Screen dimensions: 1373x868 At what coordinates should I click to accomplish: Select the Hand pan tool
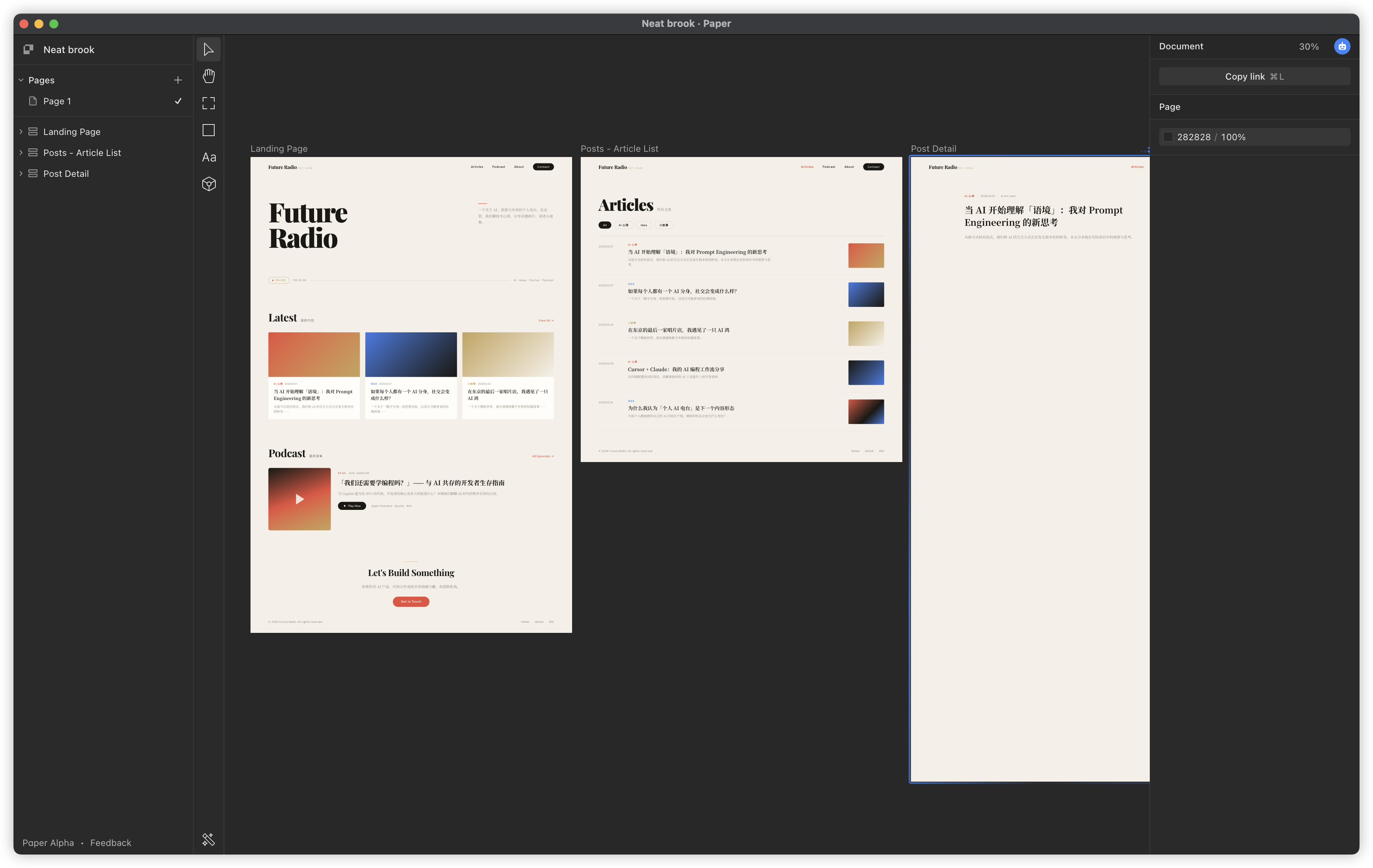click(209, 76)
